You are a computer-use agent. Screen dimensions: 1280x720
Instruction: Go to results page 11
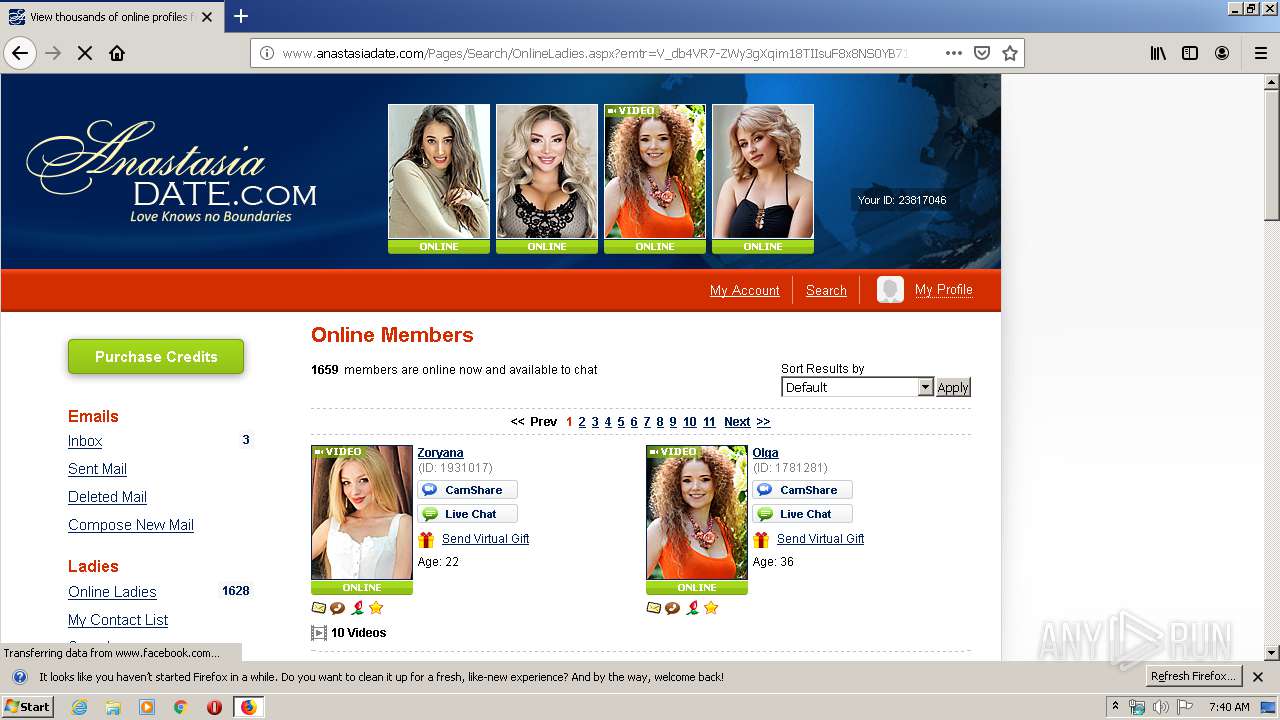tap(709, 422)
